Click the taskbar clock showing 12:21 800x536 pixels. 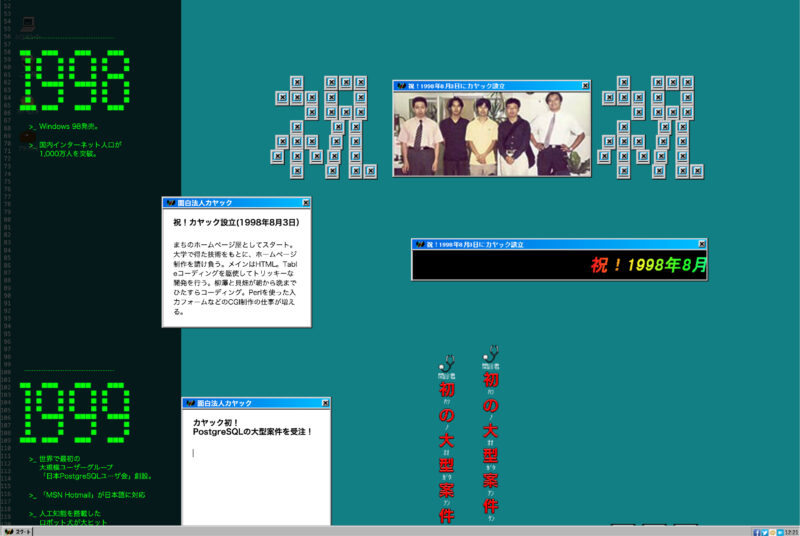[790, 531]
